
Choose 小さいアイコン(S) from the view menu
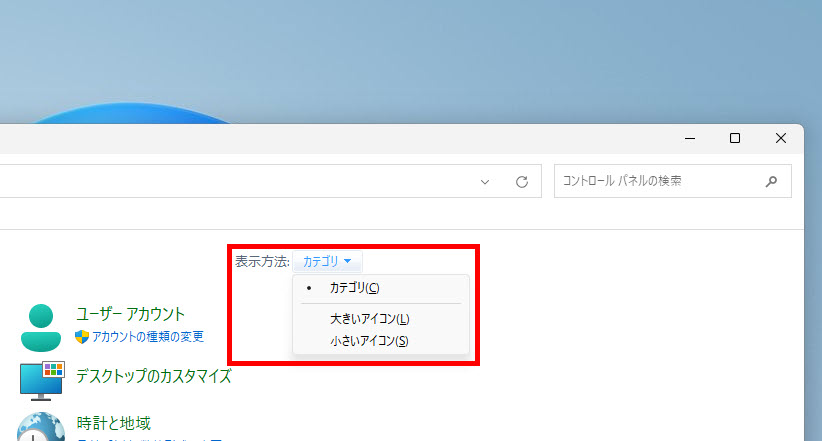[369, 341]
